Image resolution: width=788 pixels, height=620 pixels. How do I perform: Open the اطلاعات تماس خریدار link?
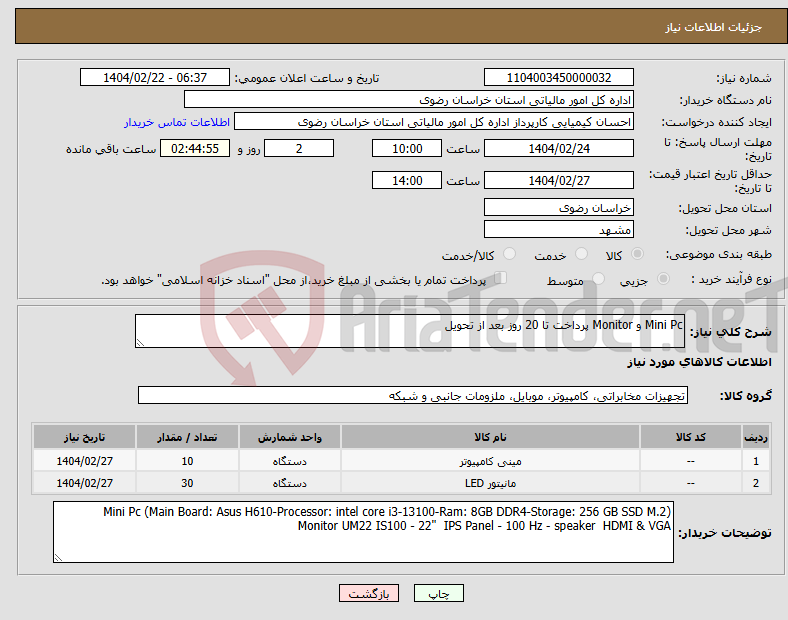click(x=177, y=122)
